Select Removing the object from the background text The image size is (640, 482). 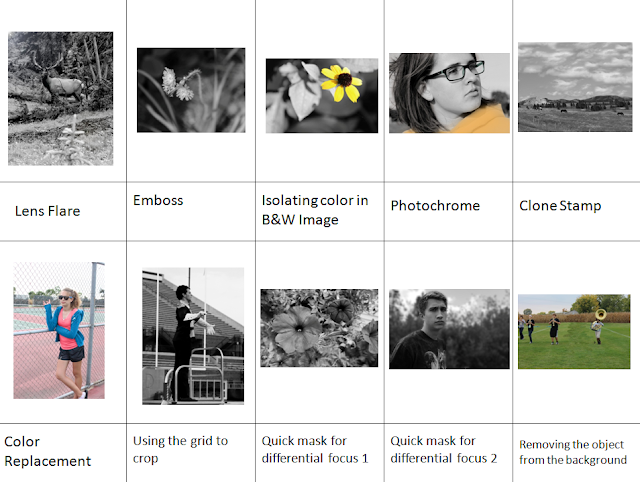573,452
